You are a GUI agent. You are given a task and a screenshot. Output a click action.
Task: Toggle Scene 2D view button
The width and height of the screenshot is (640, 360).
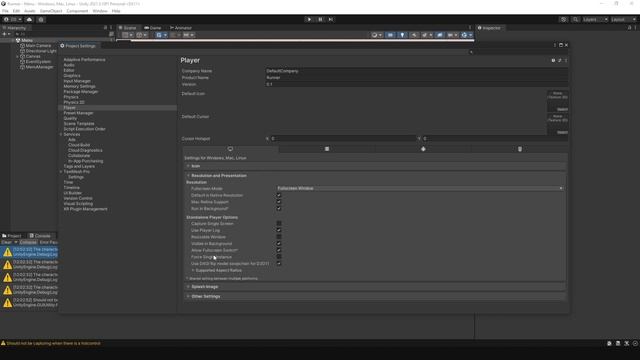(390, 35)
